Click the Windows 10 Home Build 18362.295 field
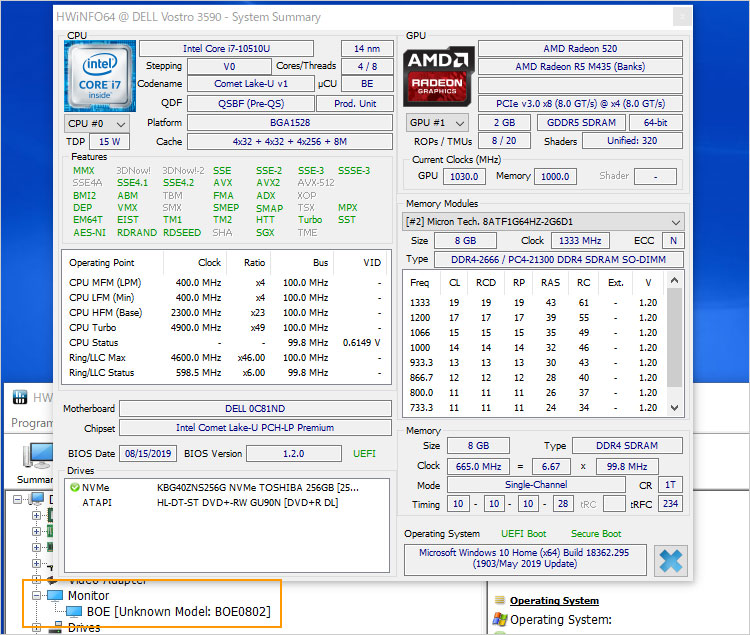Viewport: 750px width, 635px height. (525, 558)
